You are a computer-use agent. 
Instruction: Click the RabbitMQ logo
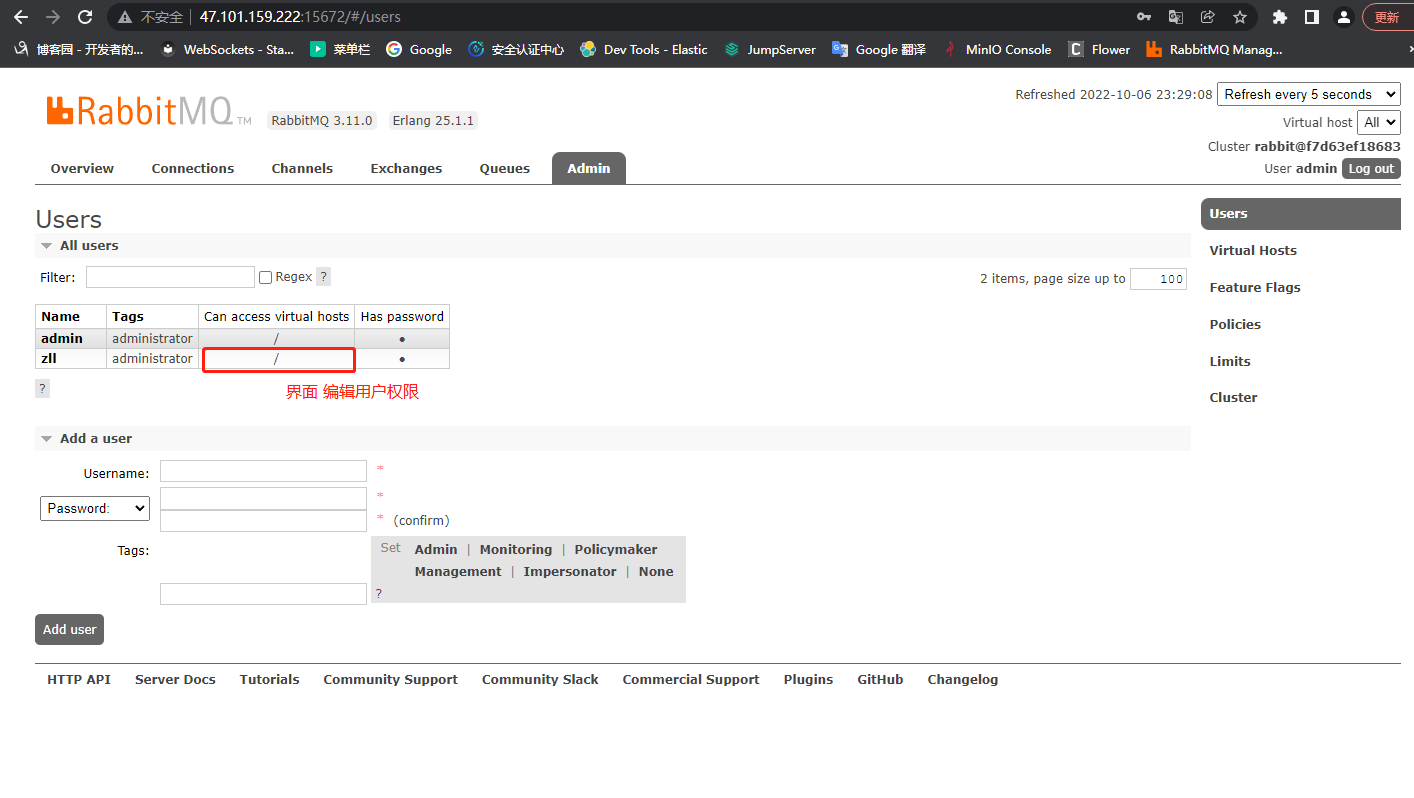point(148,111)
